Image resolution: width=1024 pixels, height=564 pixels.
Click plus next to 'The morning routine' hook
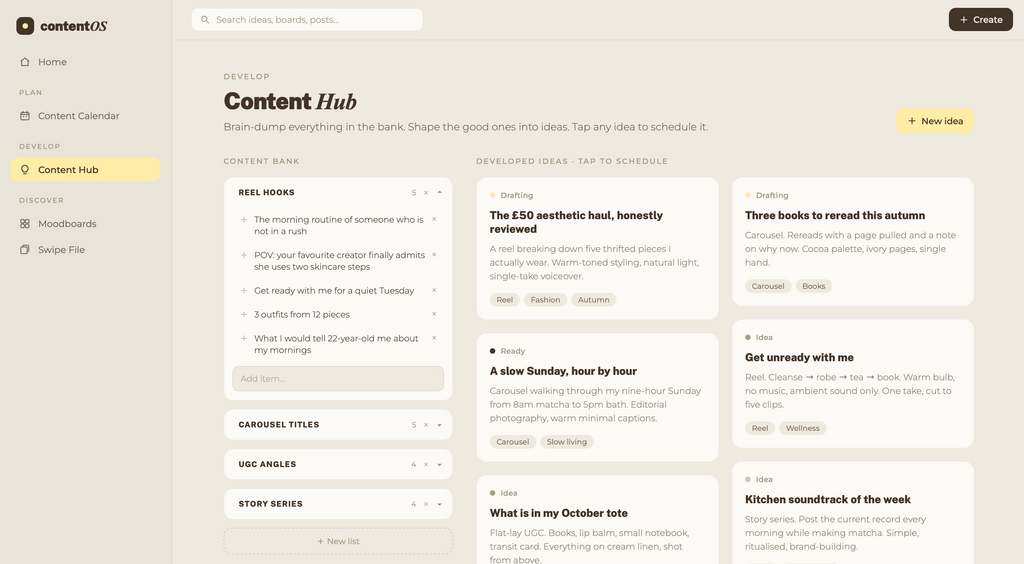tap(244, 219)
